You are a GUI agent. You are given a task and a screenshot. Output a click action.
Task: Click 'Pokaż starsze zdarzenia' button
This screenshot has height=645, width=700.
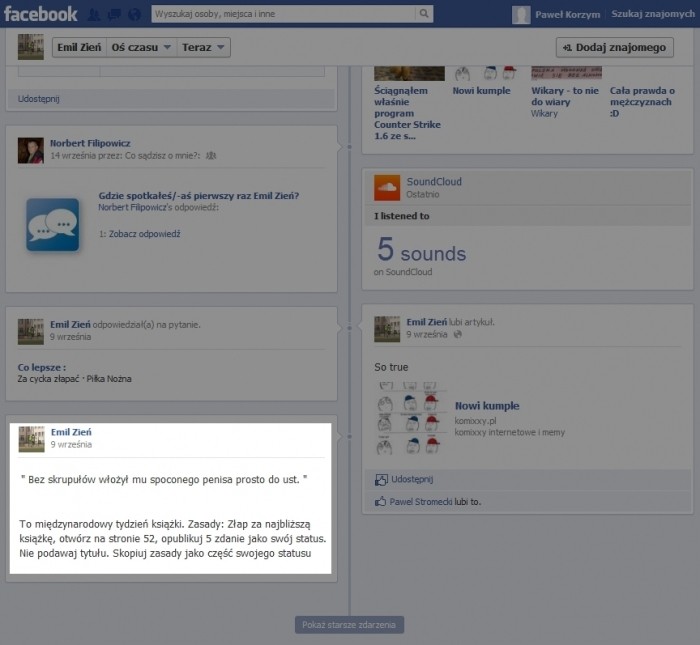coord(349,625)
